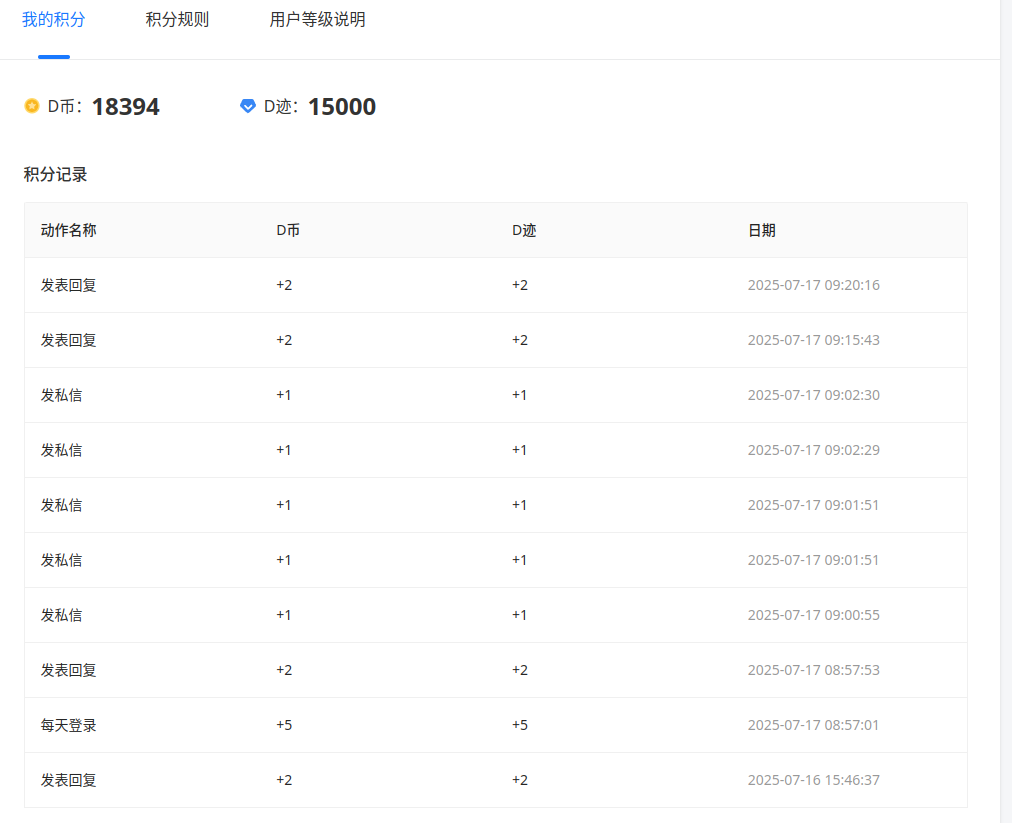Select the date 2025-07-17 08:57:53
This screenshot has height=823, width=1012.
point(814,670)
